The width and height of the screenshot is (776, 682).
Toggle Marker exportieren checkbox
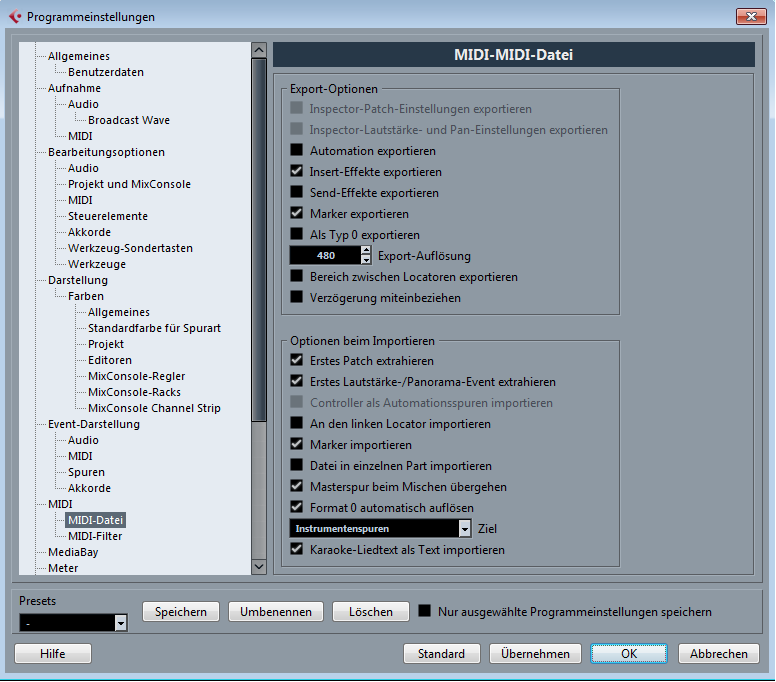[x=296, y=214]
